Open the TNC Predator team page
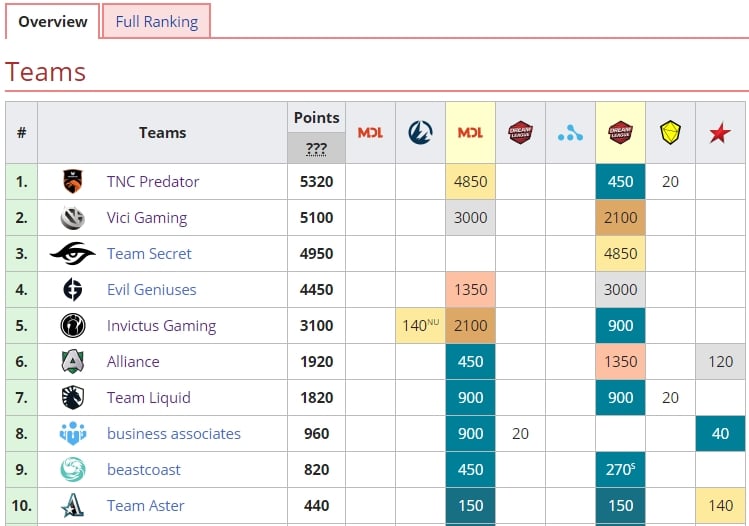The width and height of the screenshot is (749, 526). pos(153,182)
